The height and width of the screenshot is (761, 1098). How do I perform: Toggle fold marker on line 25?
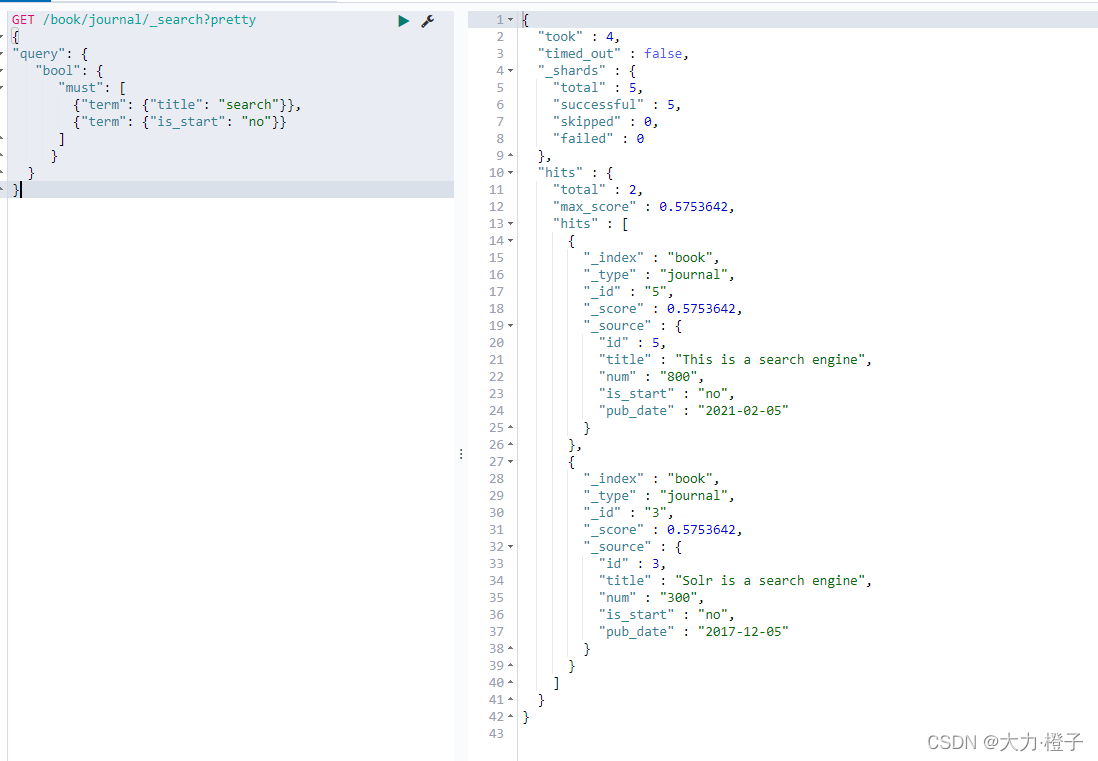[510, 428]
